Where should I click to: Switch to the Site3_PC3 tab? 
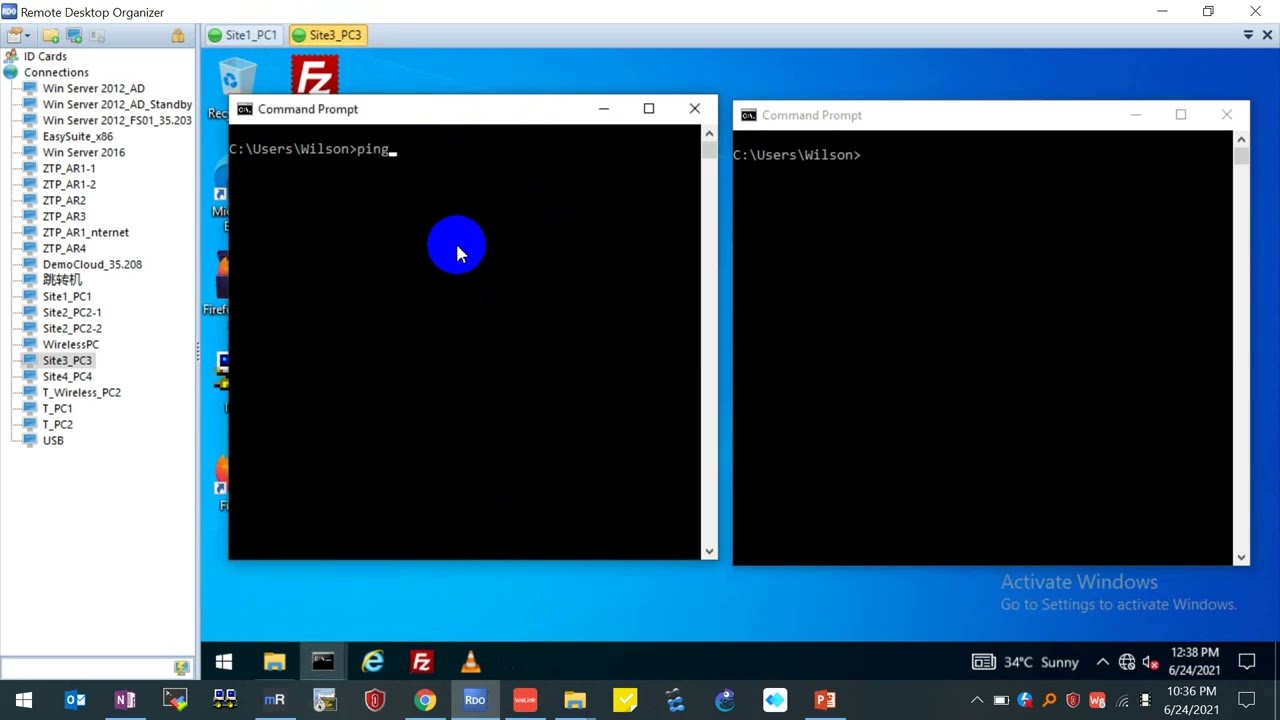click(326, 35)
